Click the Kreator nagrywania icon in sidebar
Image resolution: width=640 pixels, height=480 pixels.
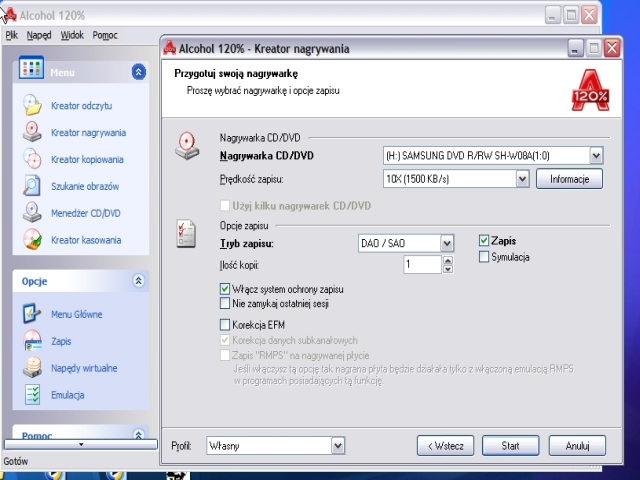32,132
